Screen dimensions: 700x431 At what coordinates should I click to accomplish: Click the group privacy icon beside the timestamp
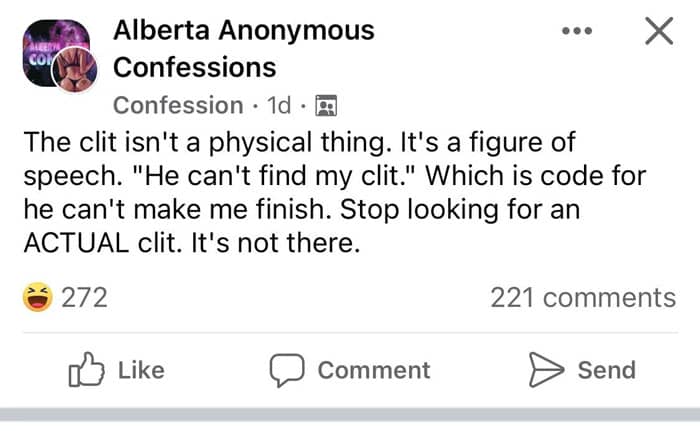pyautogui.click(x=326, y=105)
